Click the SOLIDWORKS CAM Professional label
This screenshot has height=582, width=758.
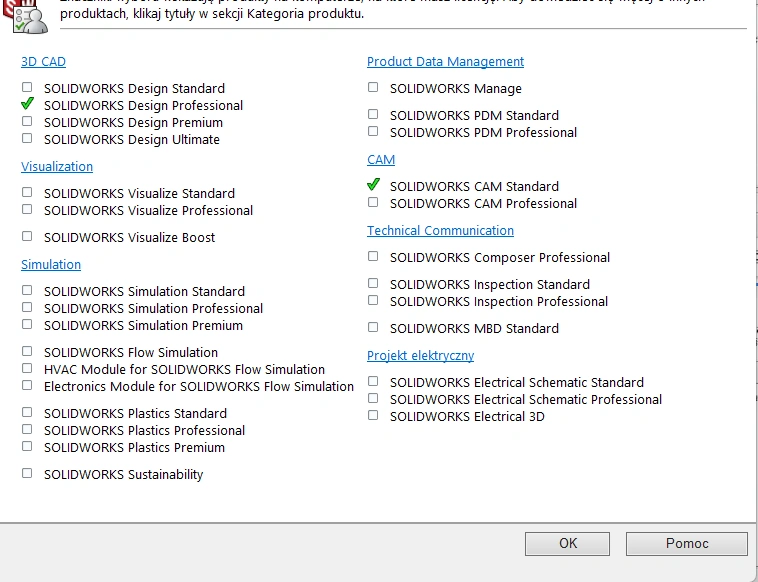(483, 204)
